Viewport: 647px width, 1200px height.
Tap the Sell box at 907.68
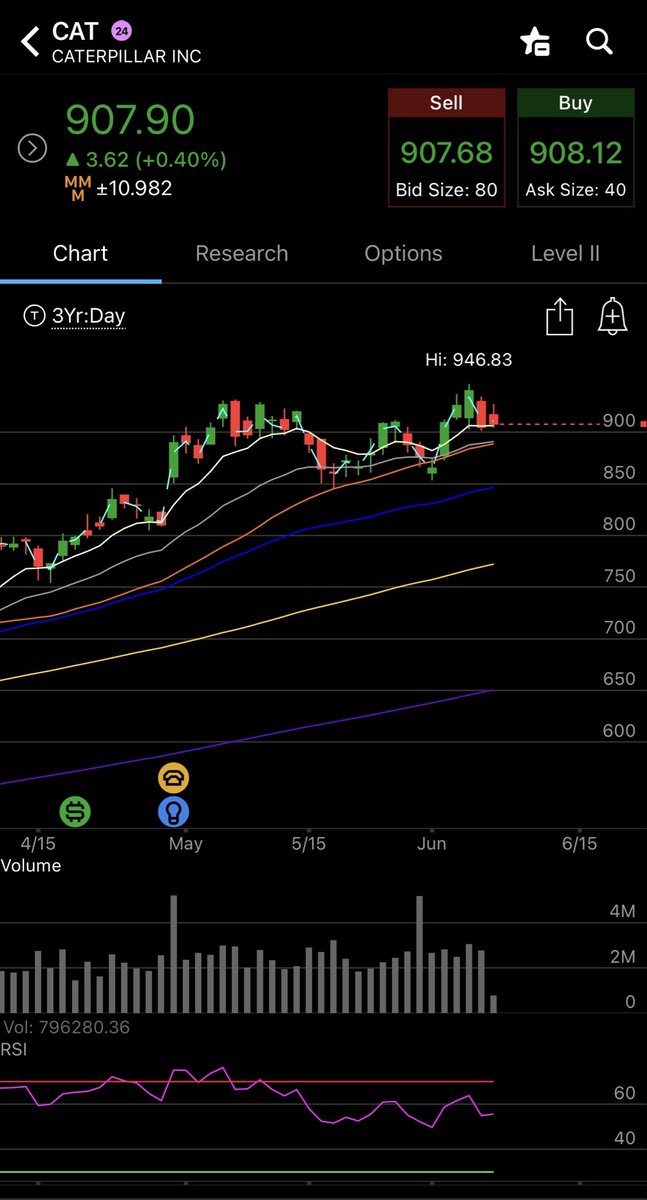pyautogui.click(x=446, y=148)
